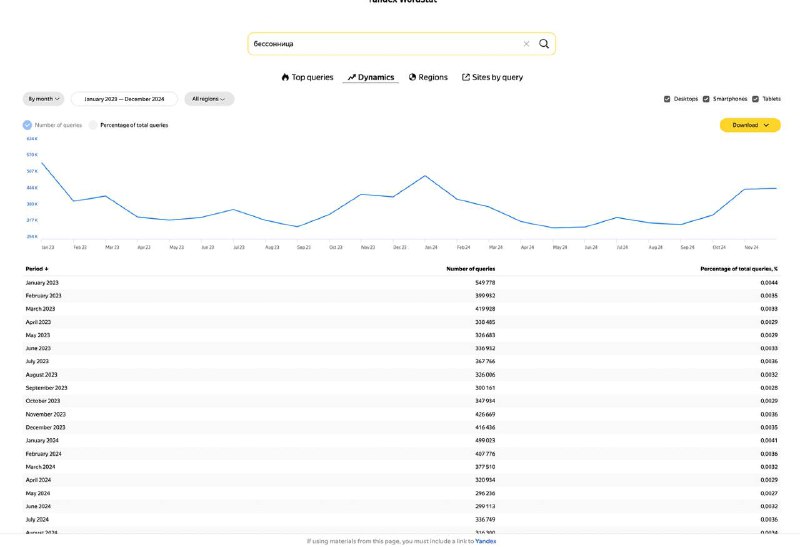Select the September 2023 row label
Viewport: 800px width, 547px height.
tap(46, 388)
